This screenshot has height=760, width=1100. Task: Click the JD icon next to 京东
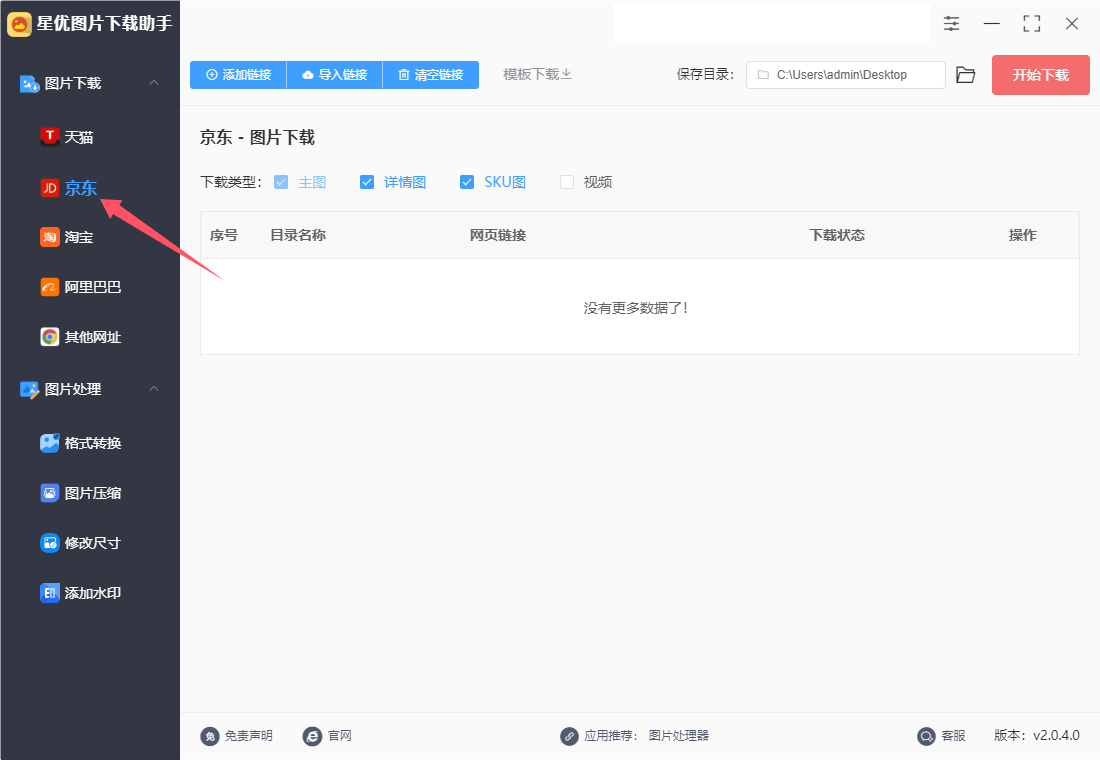49,187
